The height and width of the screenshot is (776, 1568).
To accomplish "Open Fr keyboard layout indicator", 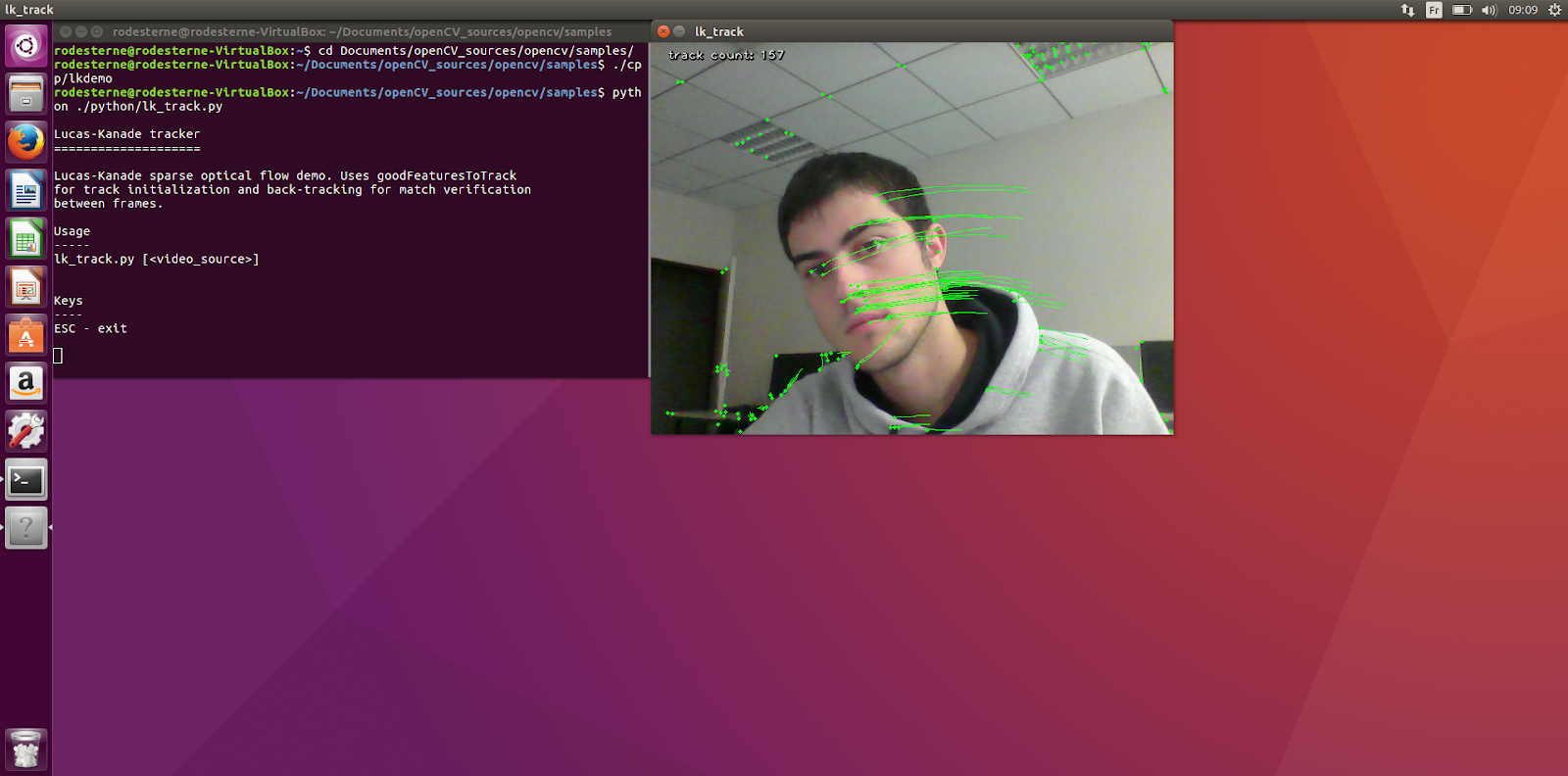I will pos(1434,10).
